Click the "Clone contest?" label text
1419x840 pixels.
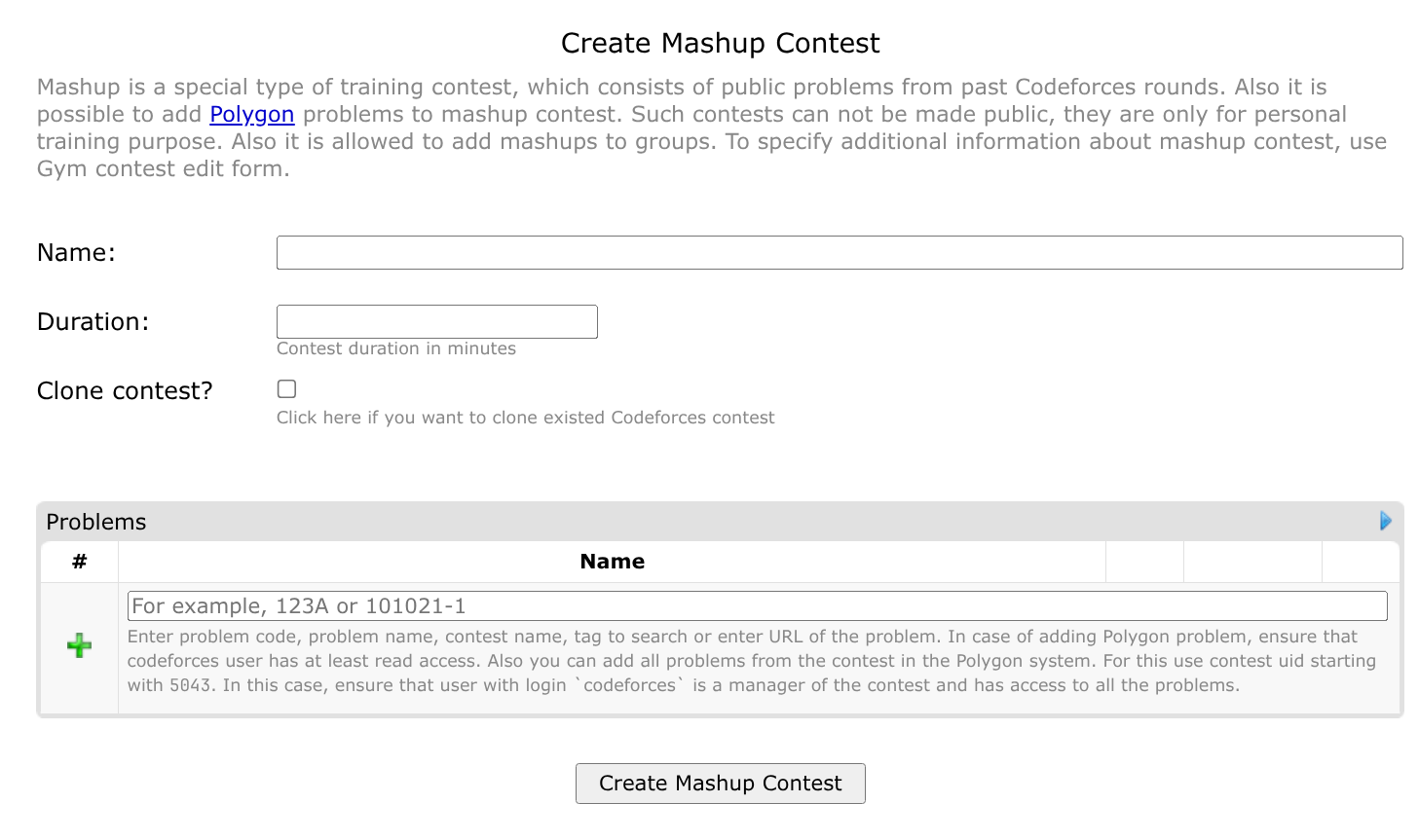(x=125, y=391)
